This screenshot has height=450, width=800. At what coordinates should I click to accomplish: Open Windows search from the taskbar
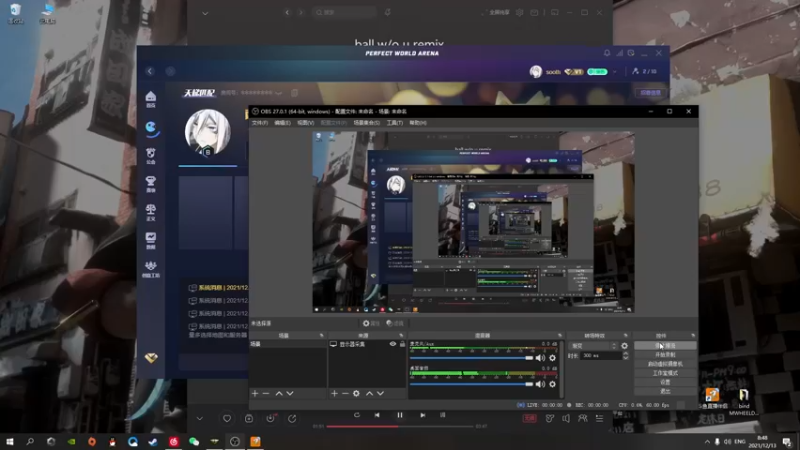(30, 441)
